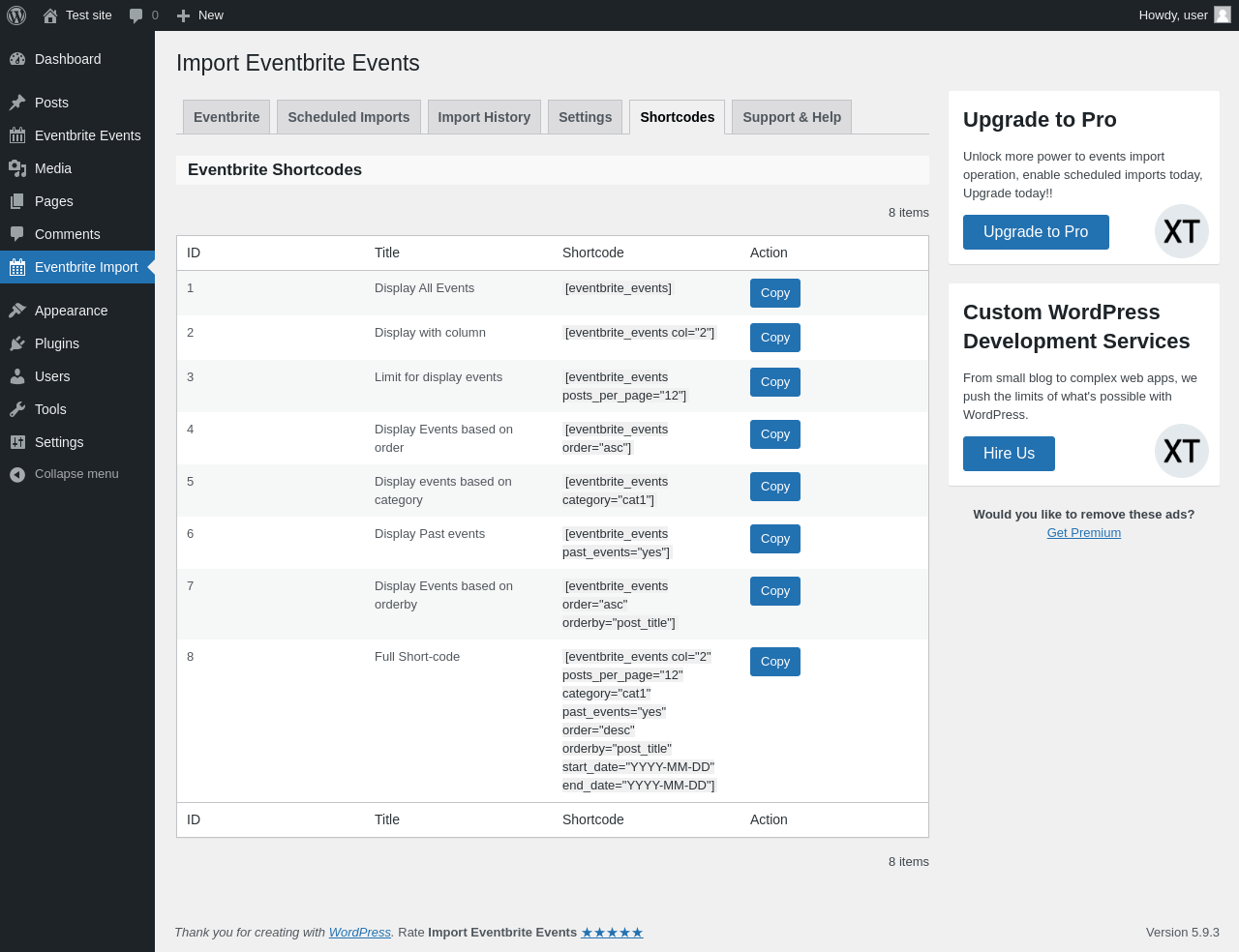Click the Eventbrite Events calendar icon
The height and width of the screenshot is (952, 1239).
tap(17, 135)
